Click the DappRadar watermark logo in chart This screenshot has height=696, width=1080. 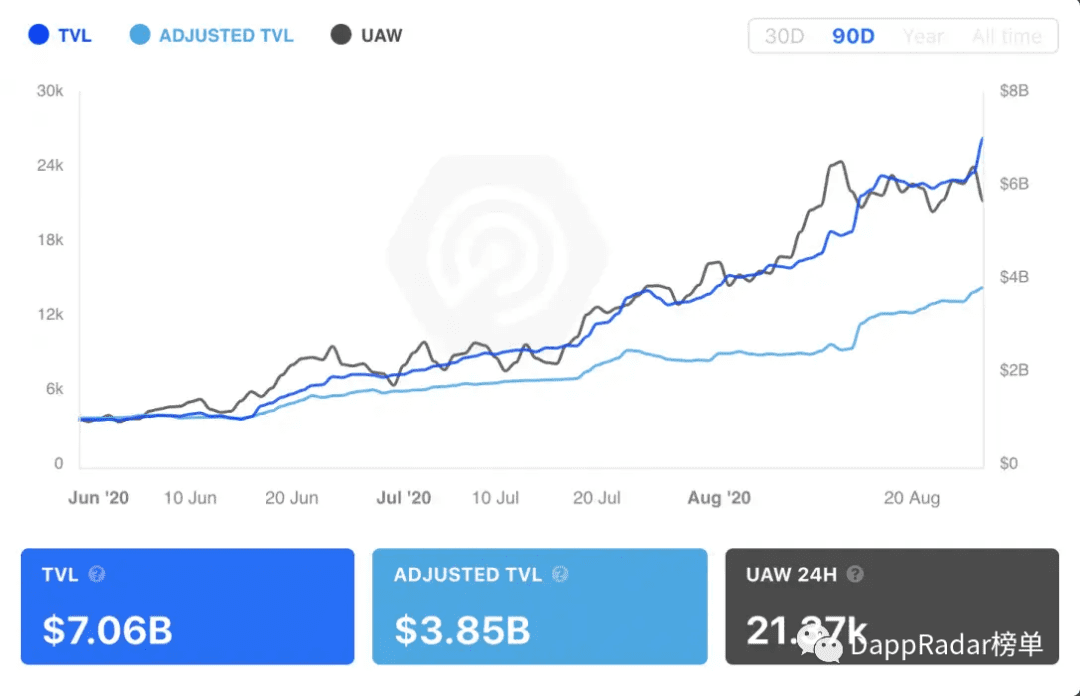point(497,253)
